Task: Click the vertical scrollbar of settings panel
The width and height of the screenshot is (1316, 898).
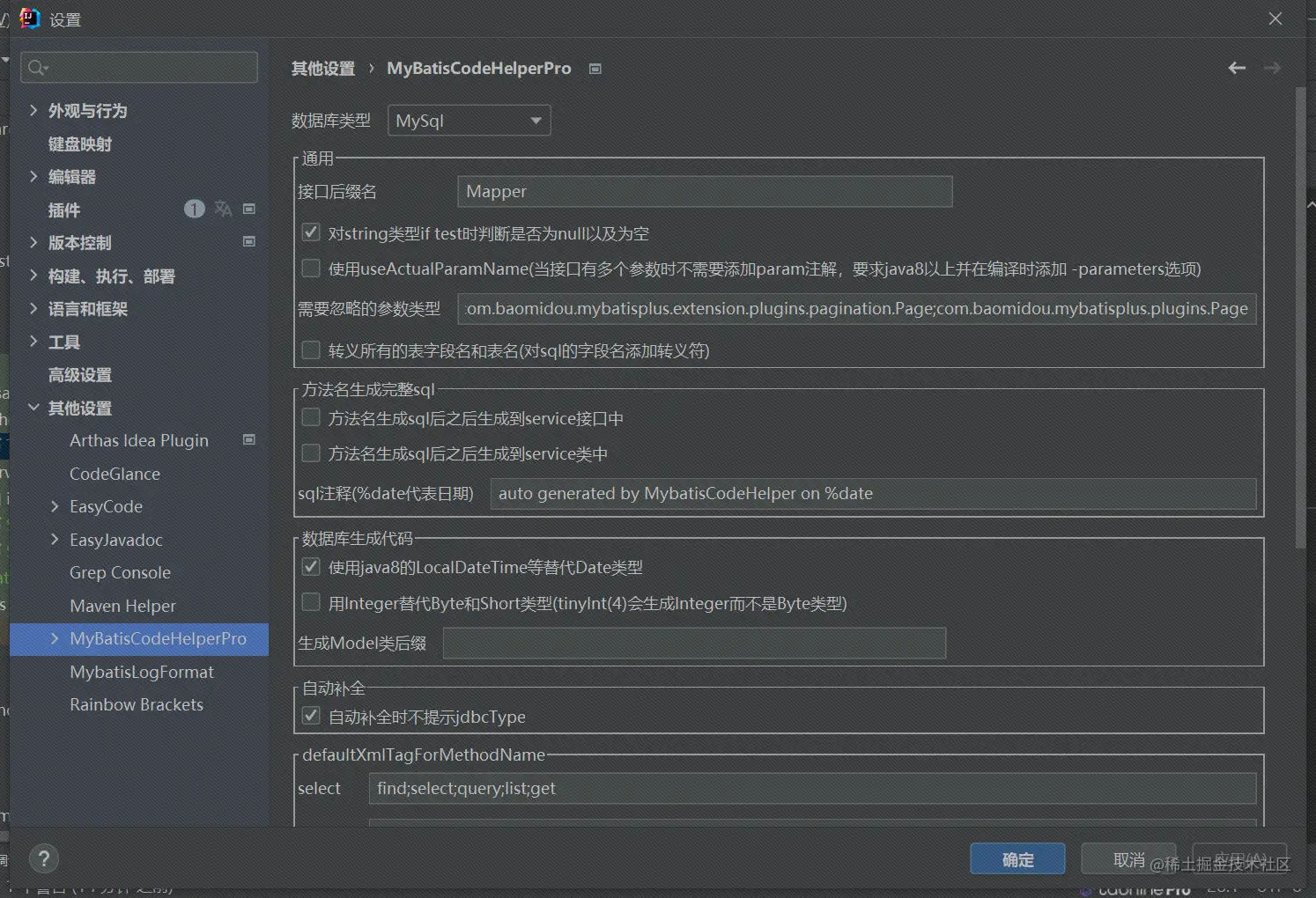Action: tap(1300, 317)
